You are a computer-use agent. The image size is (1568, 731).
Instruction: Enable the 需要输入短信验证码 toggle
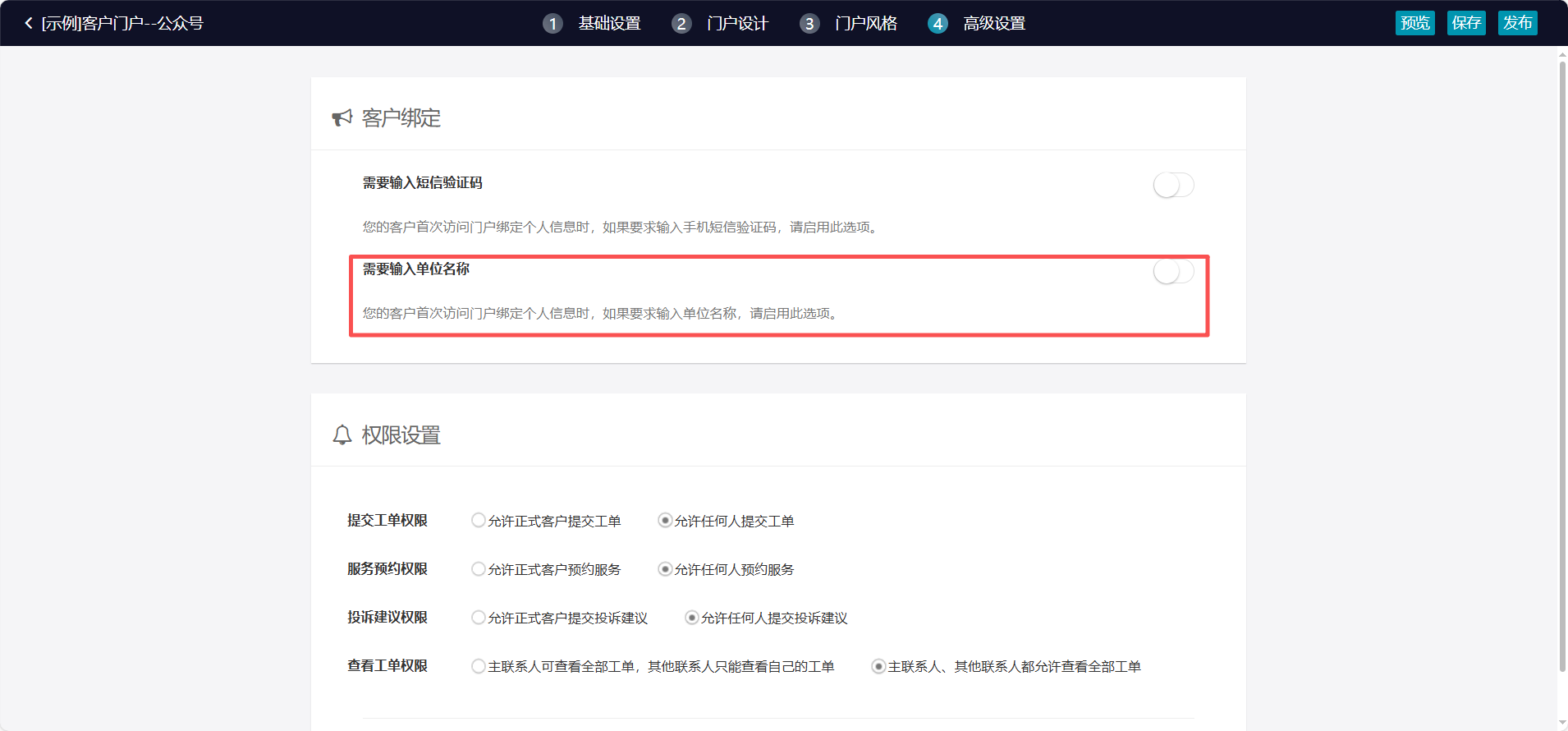[1173, 185]
